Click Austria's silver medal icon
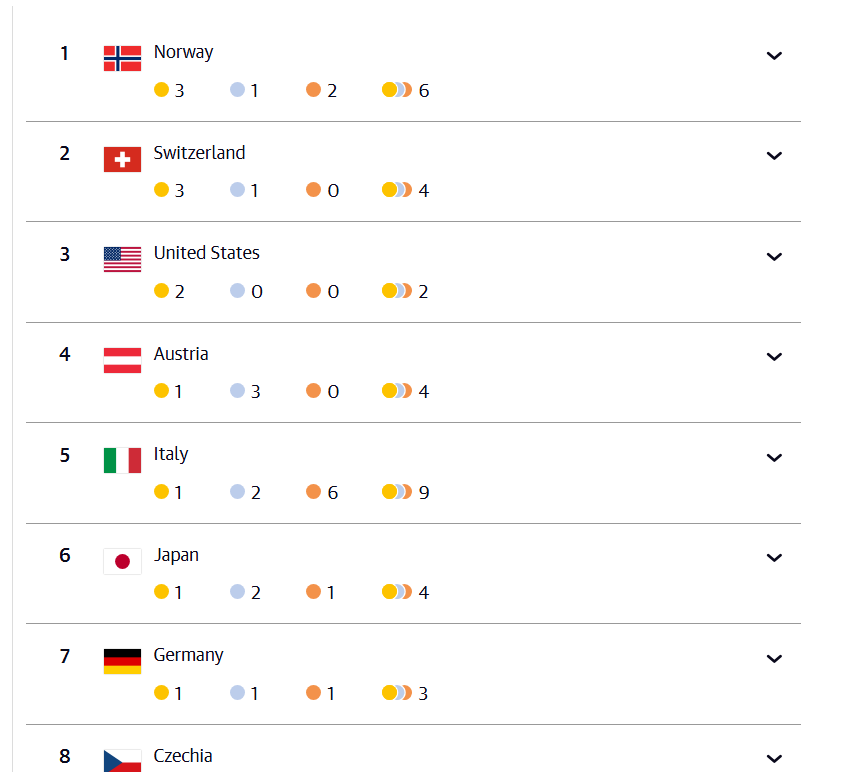843x772 pixels. [237, 391]
